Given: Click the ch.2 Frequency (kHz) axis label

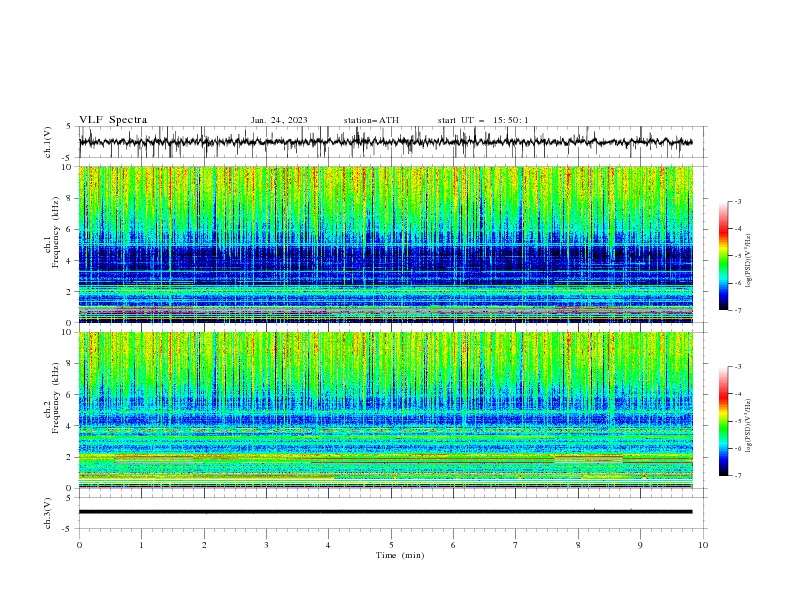Looking at the screenshot, I should pos(51,398).
